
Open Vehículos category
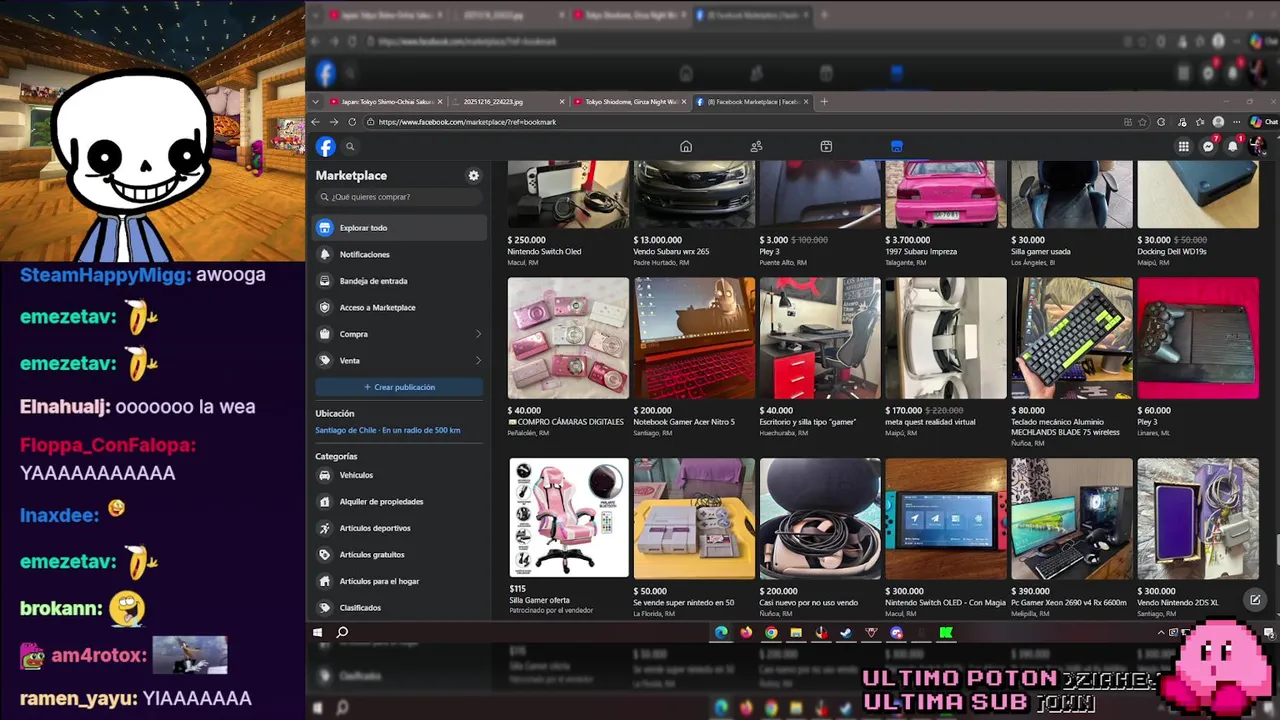pos(400,475)
